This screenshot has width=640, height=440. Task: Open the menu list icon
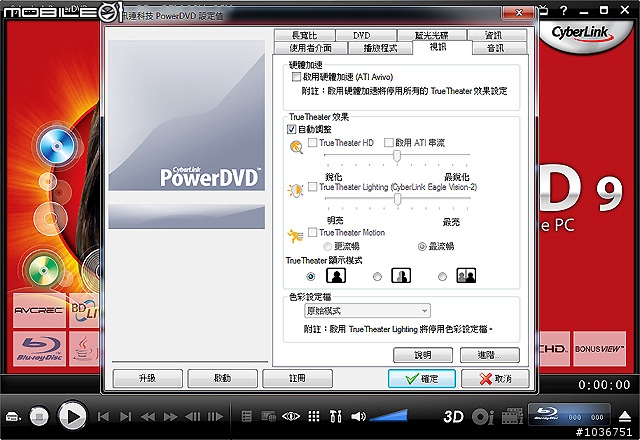click(247, 417)
